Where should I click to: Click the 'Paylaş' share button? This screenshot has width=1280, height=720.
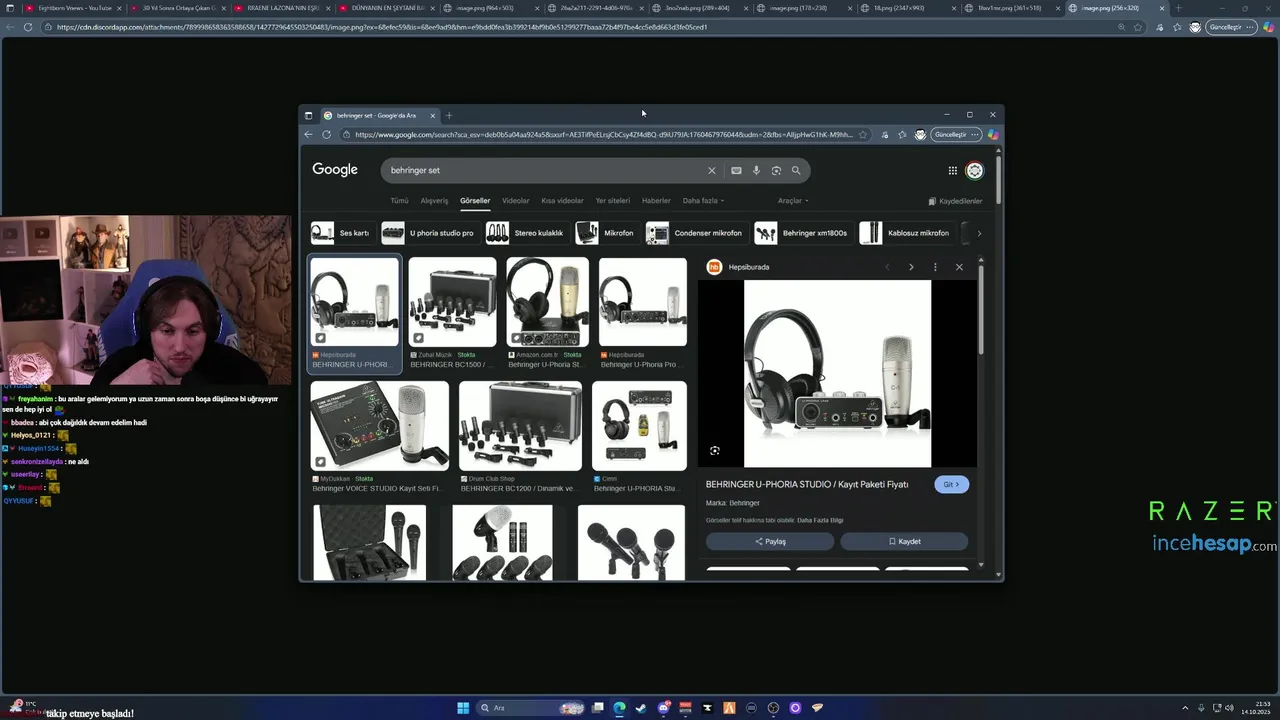pyautogui.click(x=770, y=541)
